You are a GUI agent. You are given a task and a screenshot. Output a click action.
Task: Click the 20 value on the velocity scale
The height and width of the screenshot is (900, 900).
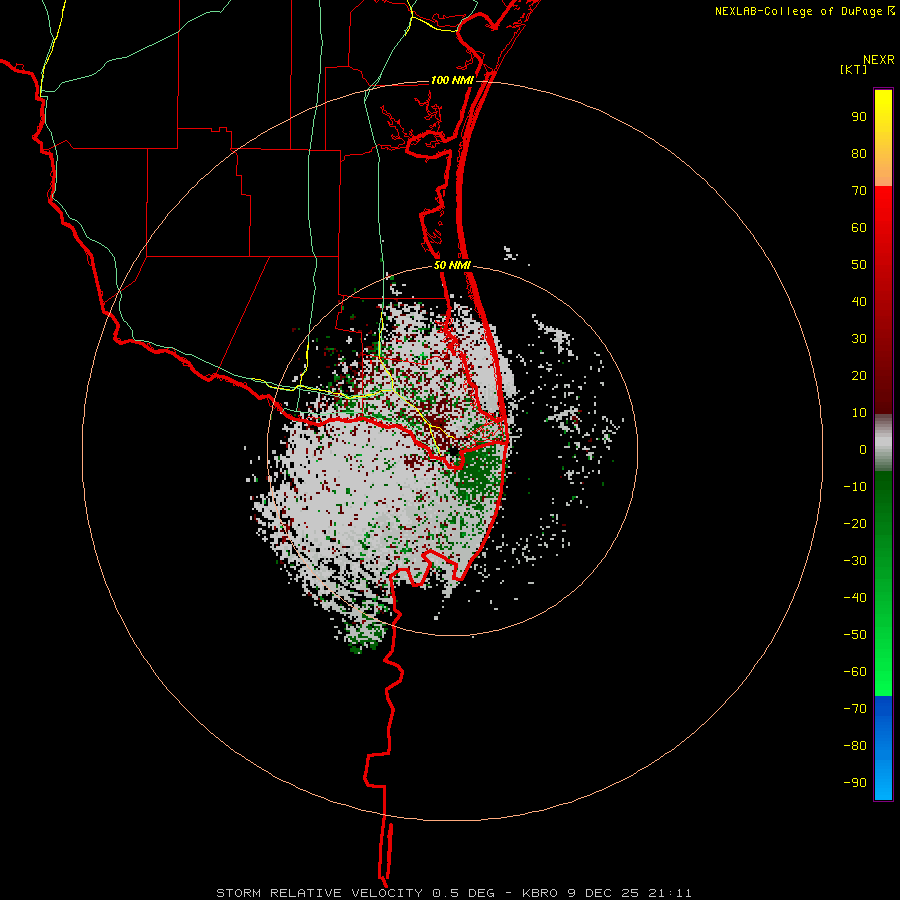point(859,376)
